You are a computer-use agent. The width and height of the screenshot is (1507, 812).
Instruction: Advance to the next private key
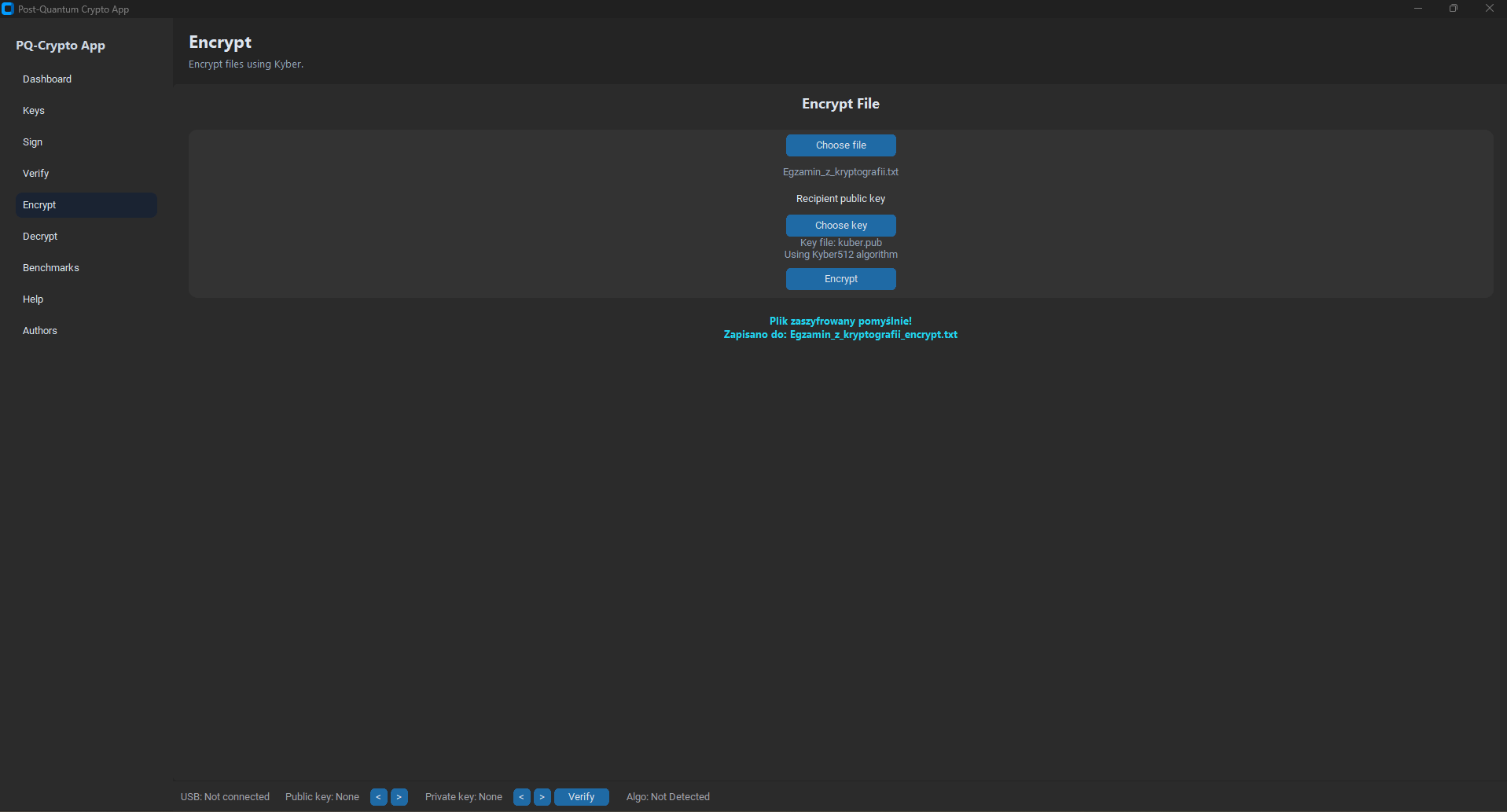[x=542, y=796]
